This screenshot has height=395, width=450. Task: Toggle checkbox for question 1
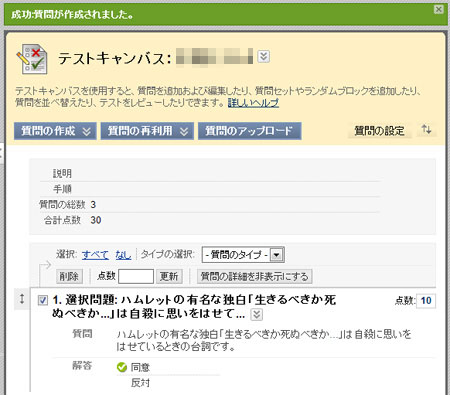(x=43, y=300)
